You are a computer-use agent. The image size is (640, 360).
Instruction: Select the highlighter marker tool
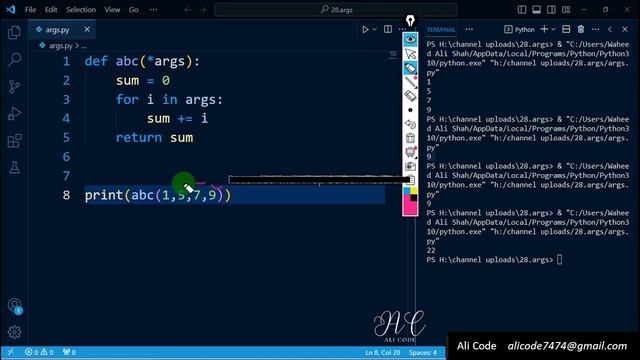410,68
